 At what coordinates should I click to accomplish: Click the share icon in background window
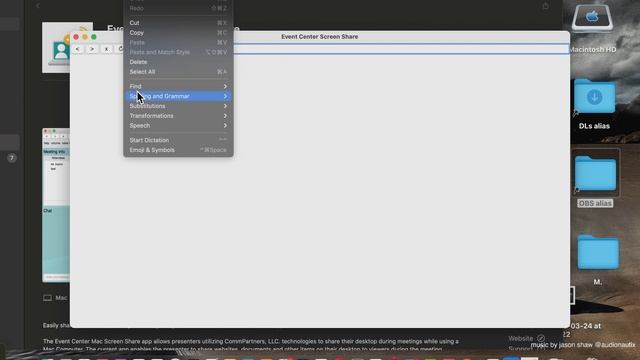(545, 6)
